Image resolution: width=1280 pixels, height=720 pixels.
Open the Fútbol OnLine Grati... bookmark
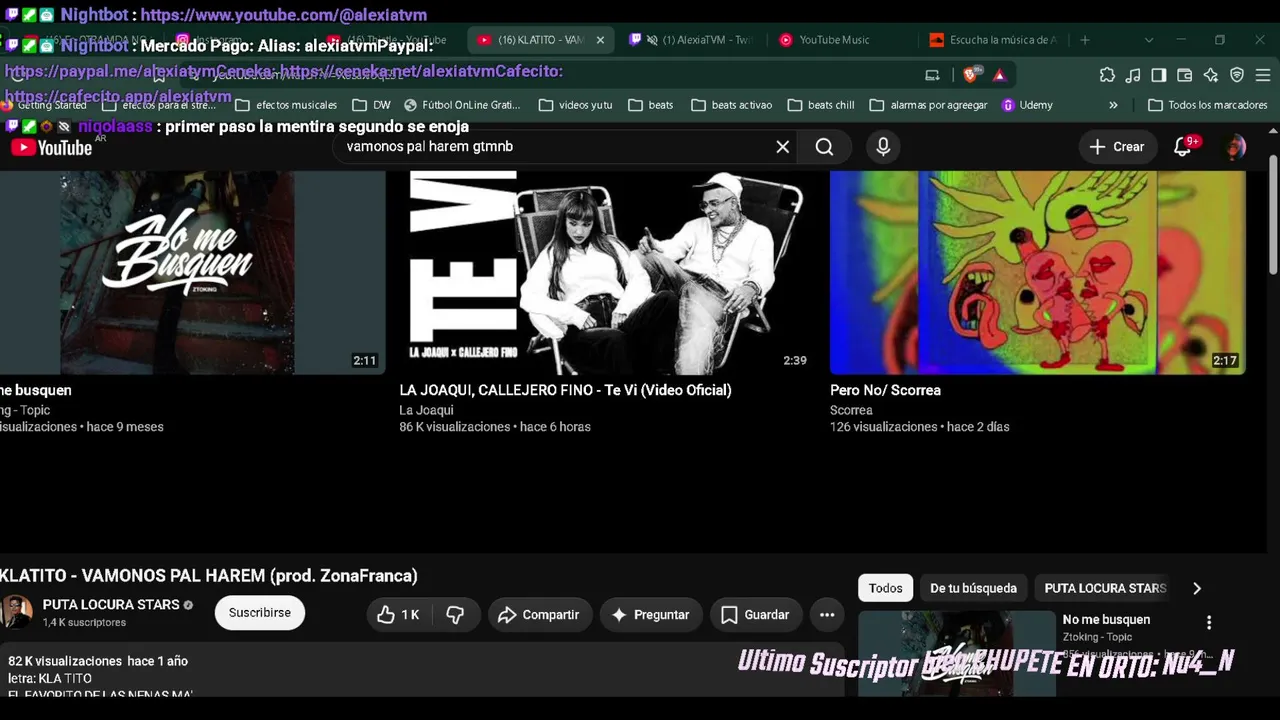tap(462, 105)
